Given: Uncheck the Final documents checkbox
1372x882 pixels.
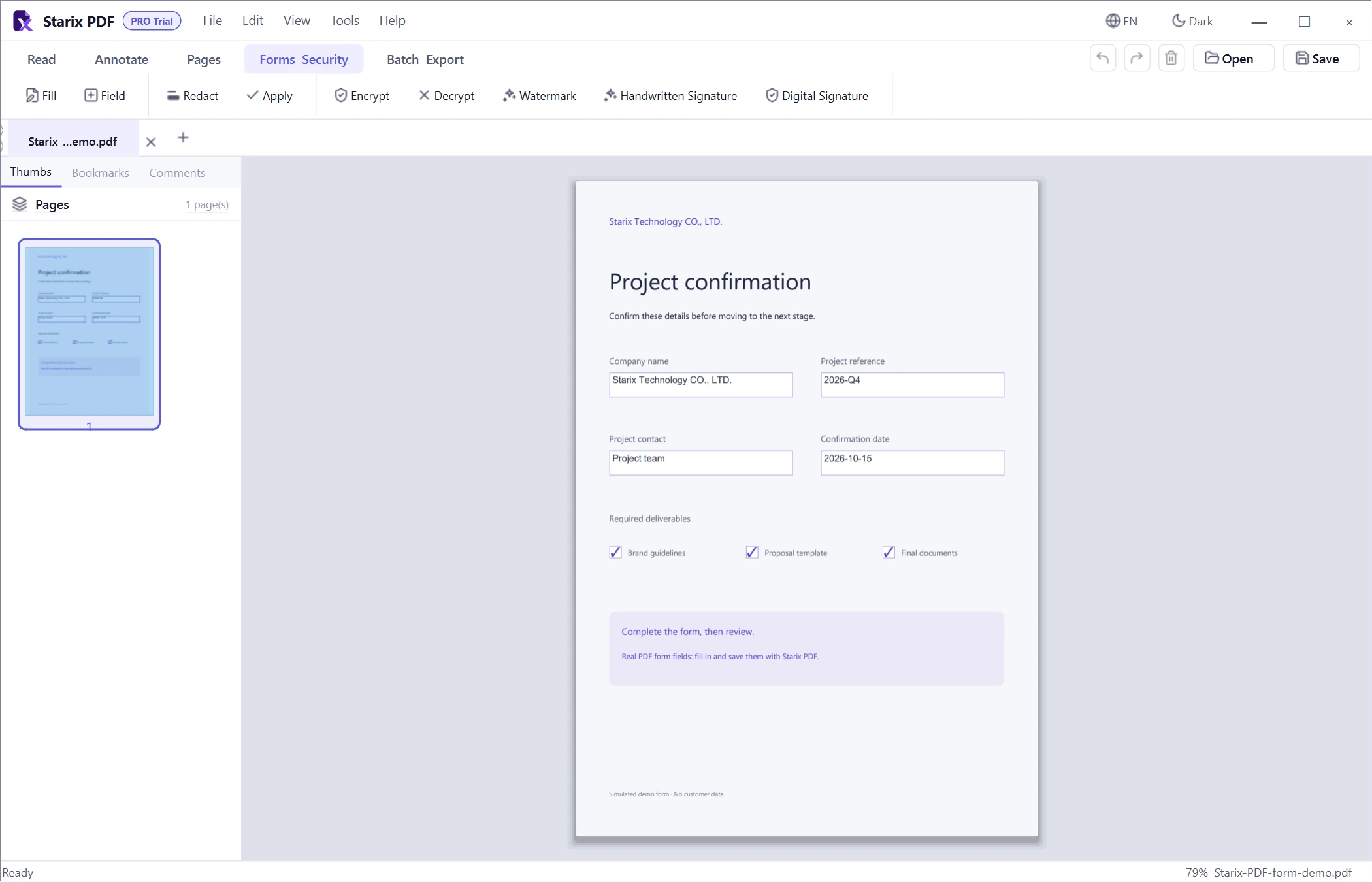Looking at the screenshot, I should click(x=889, y=553).
